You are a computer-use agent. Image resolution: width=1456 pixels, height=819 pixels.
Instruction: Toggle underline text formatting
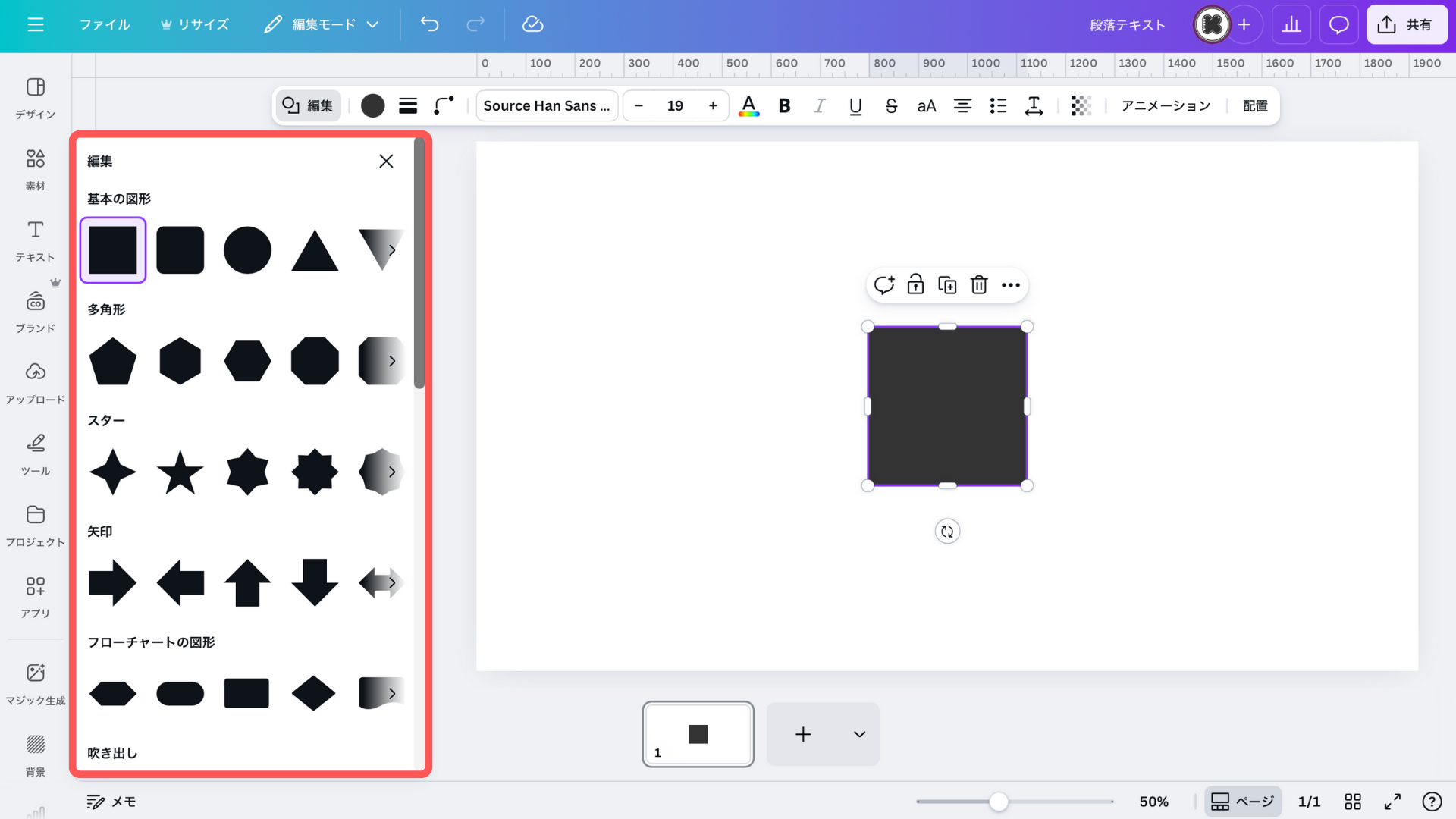tap(855, 106)
